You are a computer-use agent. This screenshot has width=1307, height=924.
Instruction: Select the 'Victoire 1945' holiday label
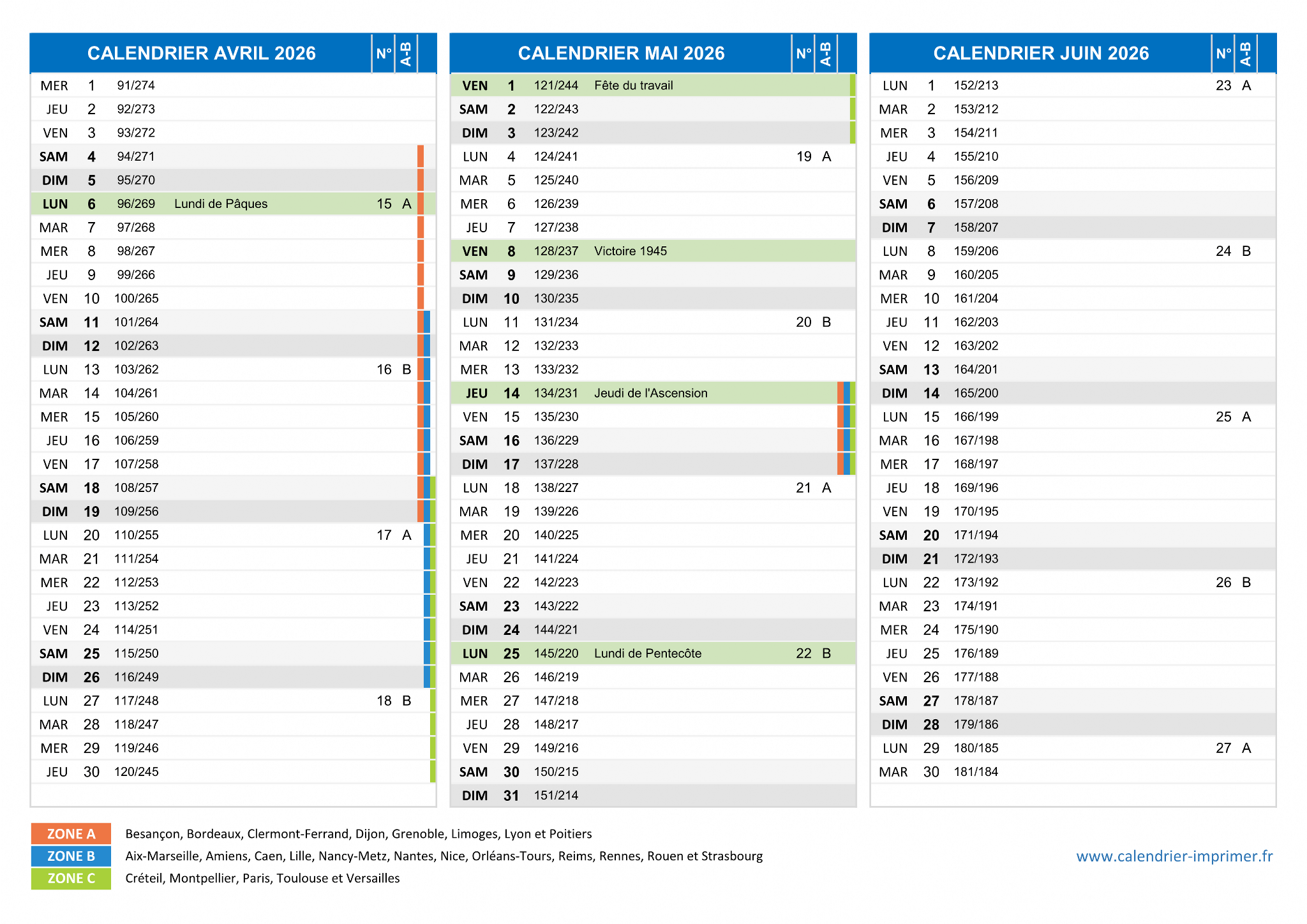pyautogui.click(x=631, y=251)
